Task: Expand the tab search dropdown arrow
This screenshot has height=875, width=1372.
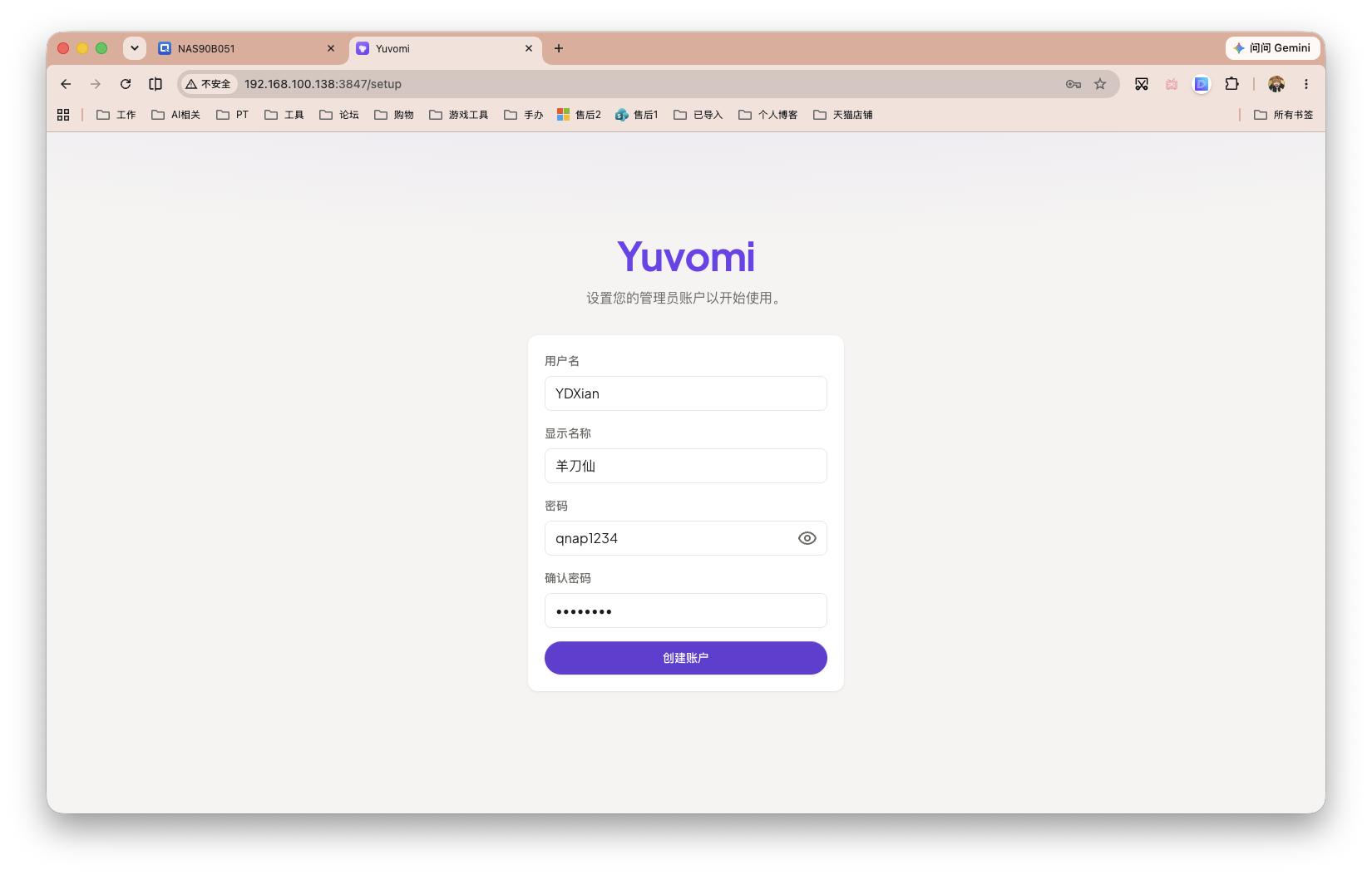Action: click(135, 48)
